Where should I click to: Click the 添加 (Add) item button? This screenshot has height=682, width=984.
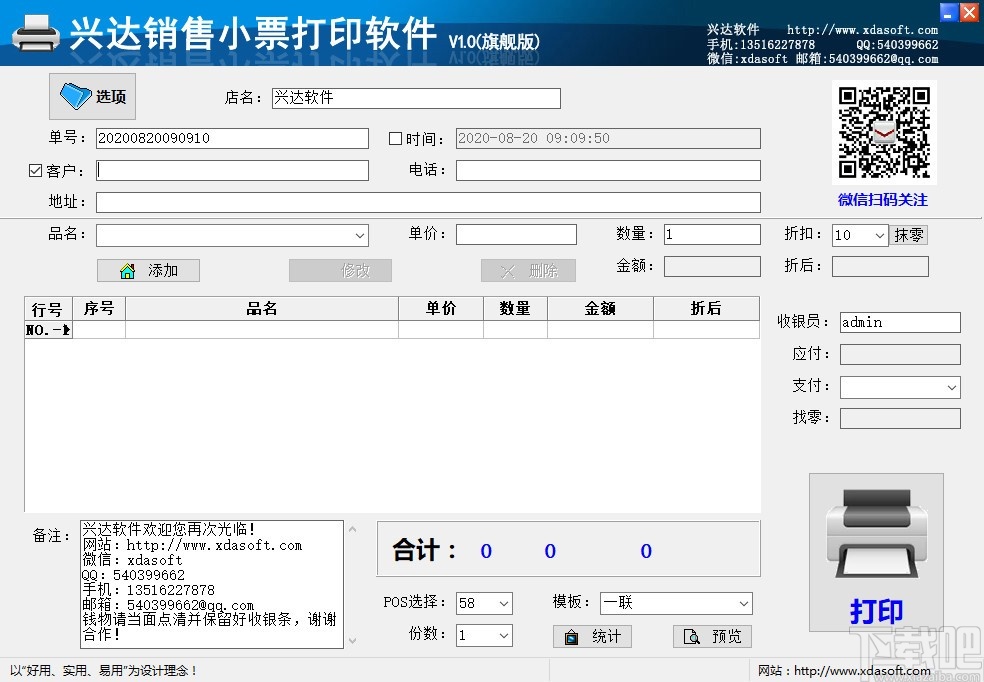(148, 270)
